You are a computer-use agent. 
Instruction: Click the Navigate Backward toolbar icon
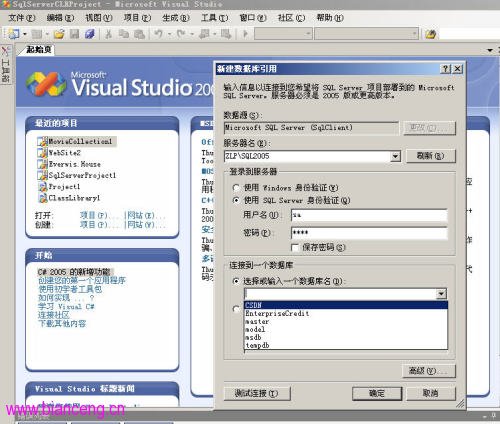pos(204,34)
